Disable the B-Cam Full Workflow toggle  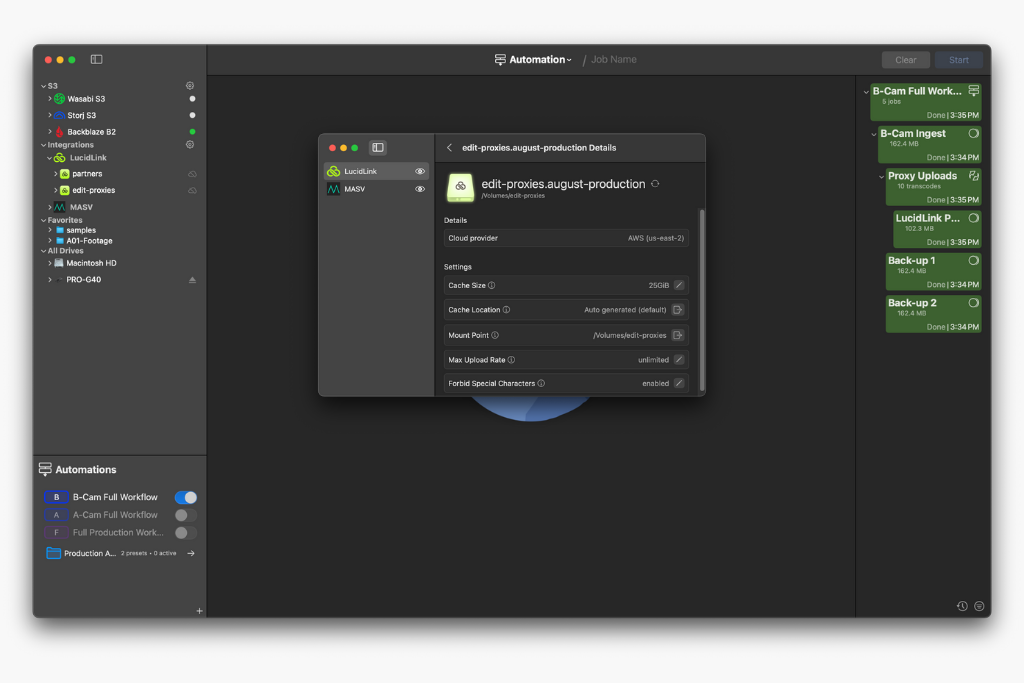(186, 497)
